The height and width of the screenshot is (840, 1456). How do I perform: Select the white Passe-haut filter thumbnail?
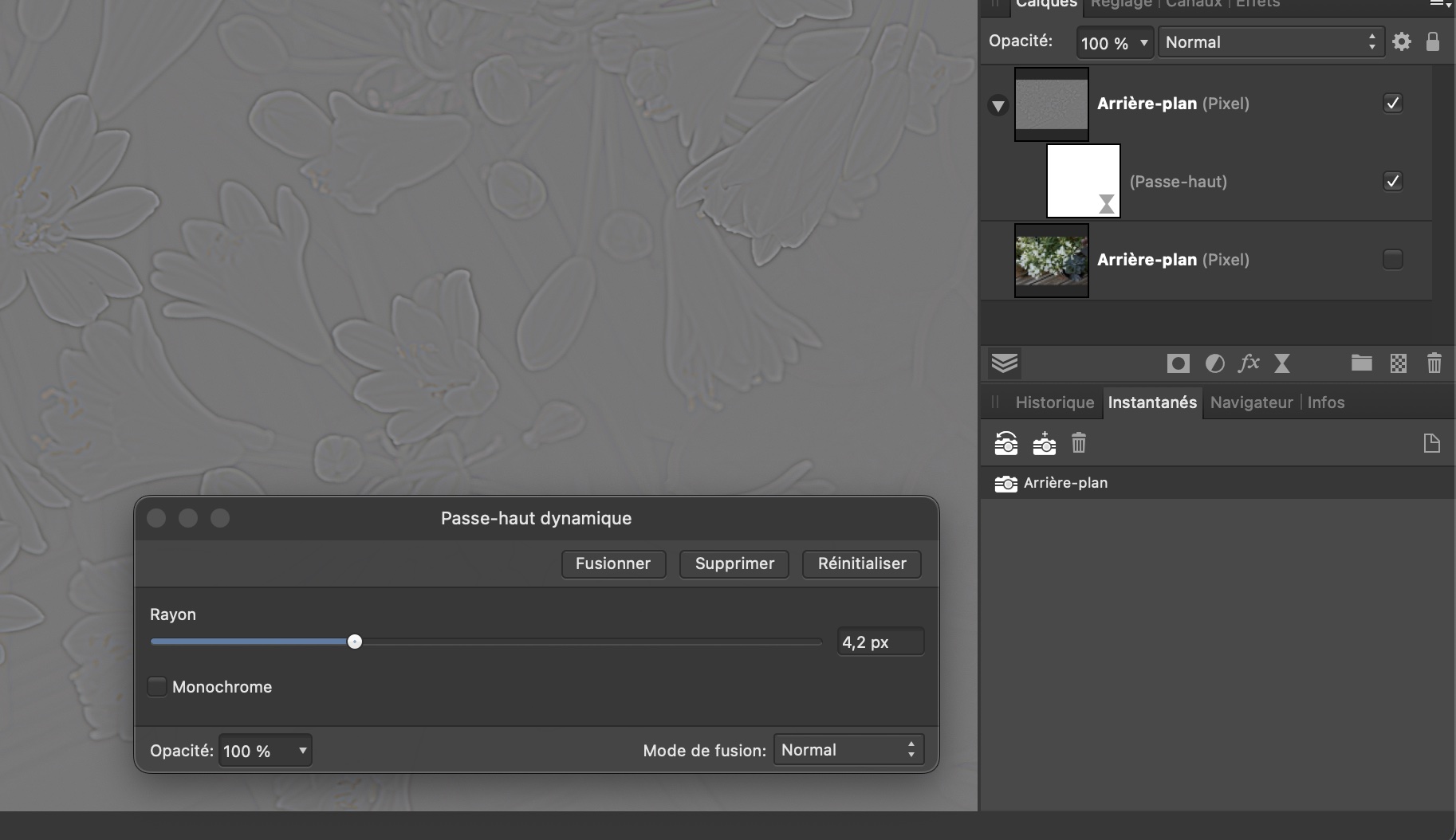pyautogui.click(x=1083, y=181)
